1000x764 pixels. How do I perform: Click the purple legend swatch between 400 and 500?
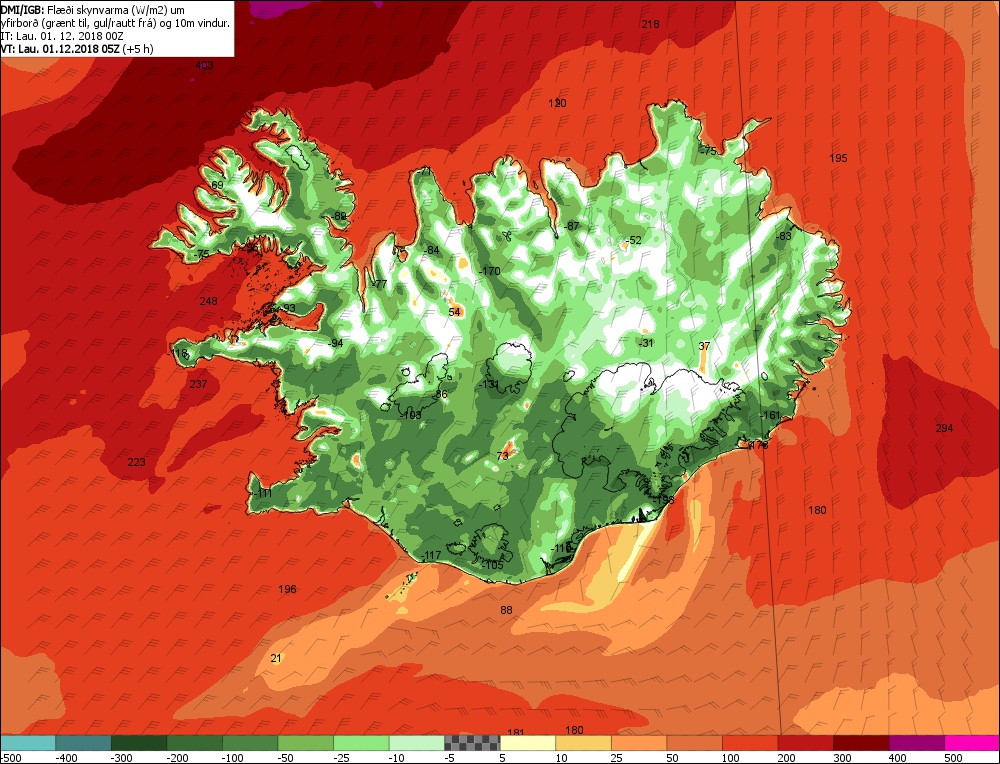(916, 743)
